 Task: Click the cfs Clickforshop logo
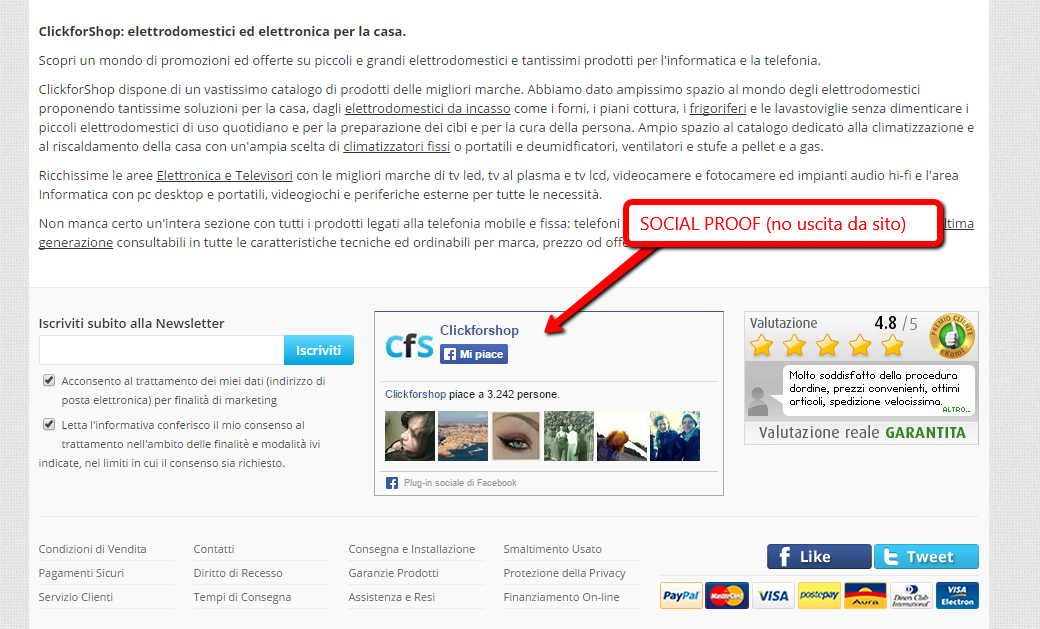pyautogui.click(x=409, y=346)
